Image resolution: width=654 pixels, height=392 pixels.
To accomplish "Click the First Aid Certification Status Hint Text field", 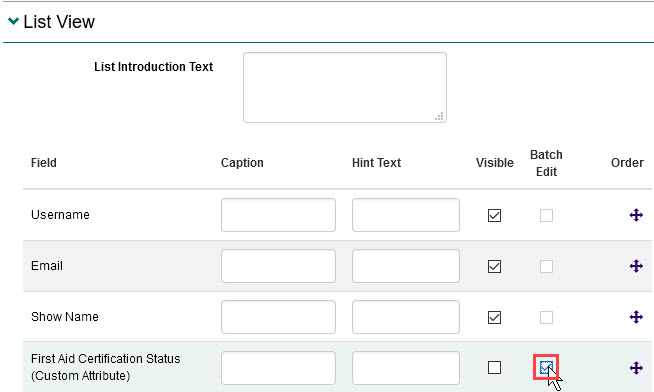I will tap(406, 368).
